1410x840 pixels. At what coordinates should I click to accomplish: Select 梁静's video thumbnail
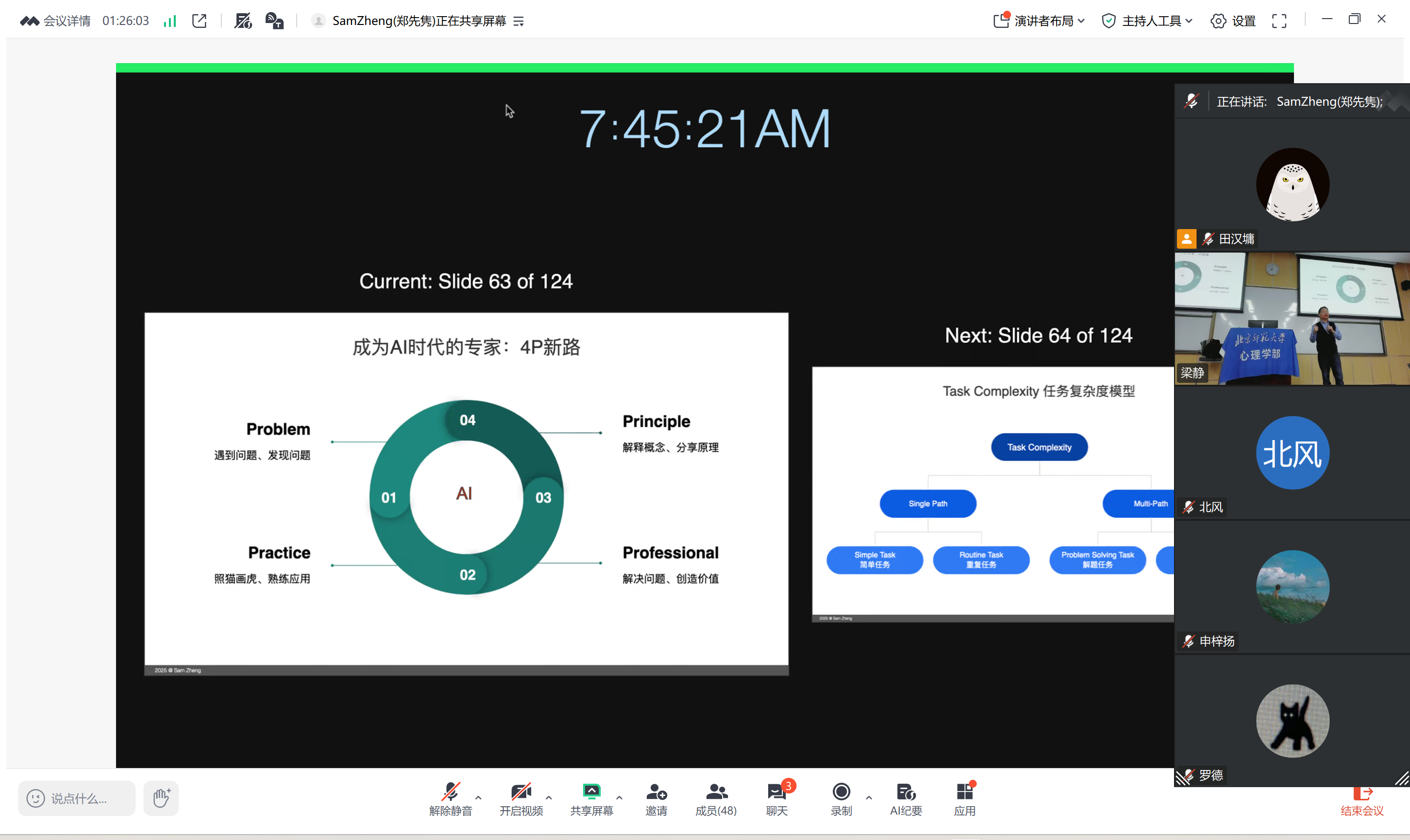pos(1292,319)
